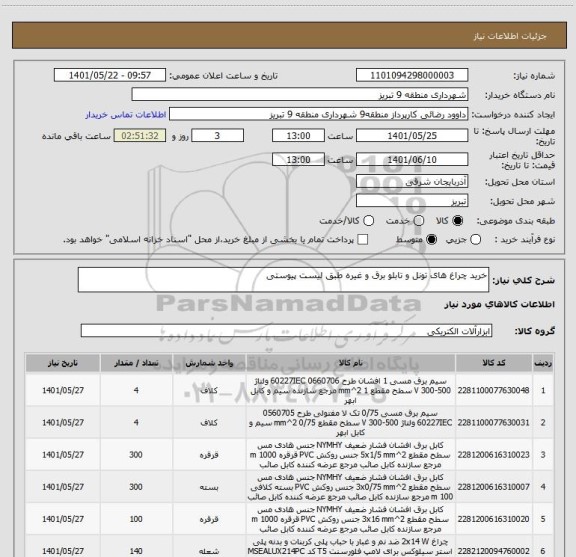Screen dimensions: 576x557
Task: Click the ردیف column header
Action: point(543,363)
